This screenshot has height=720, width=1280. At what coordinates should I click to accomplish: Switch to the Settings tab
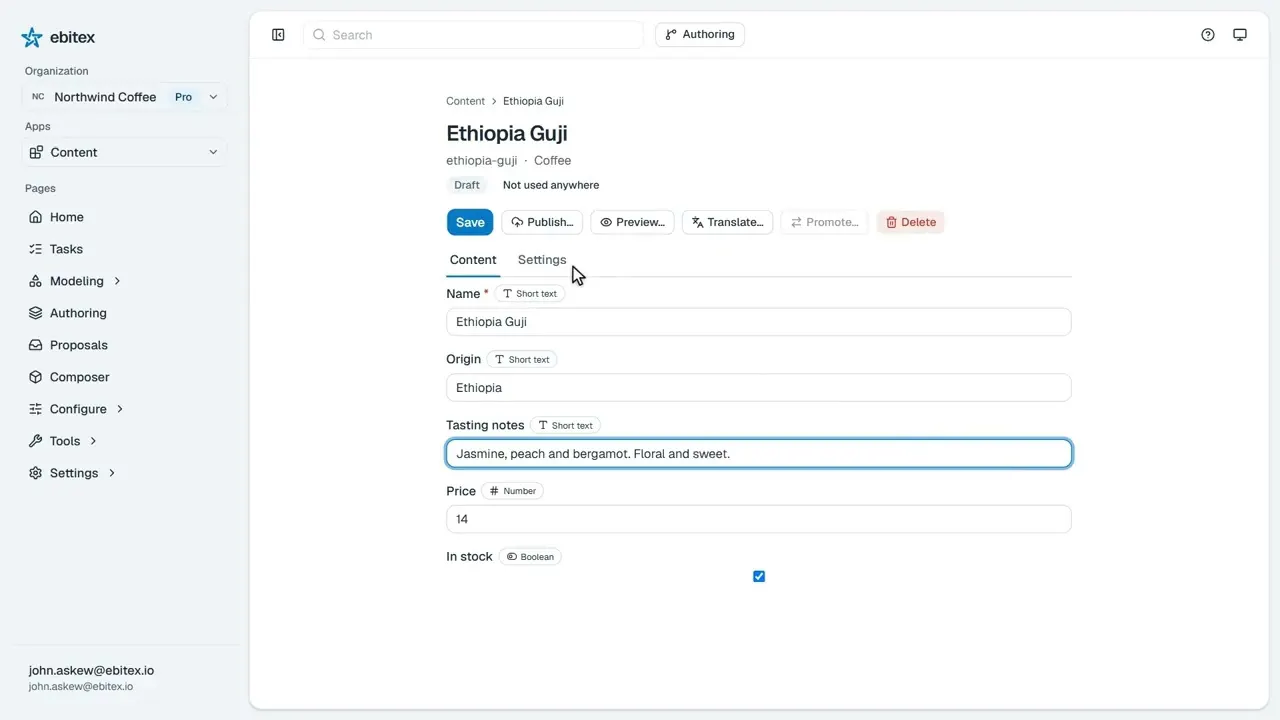(x=542, y=260)
